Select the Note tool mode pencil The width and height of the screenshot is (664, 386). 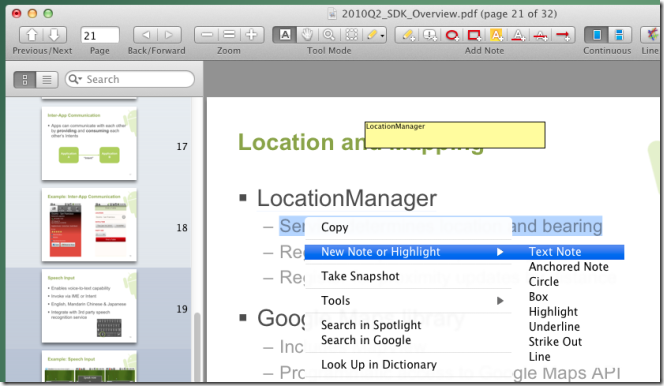pos(371,35)
